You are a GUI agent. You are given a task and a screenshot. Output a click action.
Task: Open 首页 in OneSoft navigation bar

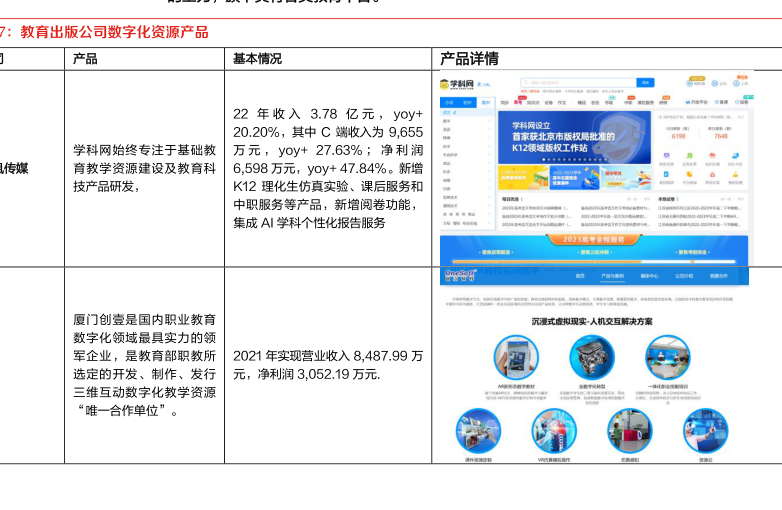(x=580, y=276)
